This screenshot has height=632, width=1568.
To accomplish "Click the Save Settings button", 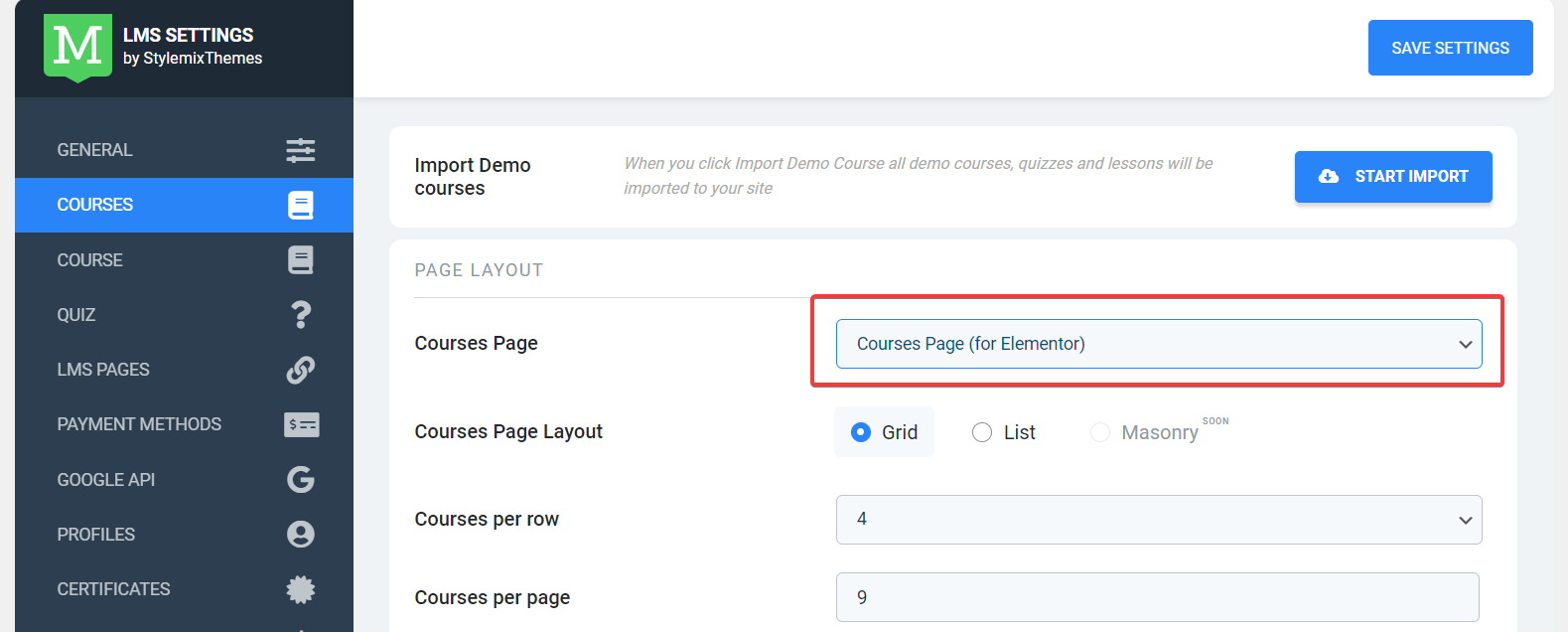I will pos(1449,47).
